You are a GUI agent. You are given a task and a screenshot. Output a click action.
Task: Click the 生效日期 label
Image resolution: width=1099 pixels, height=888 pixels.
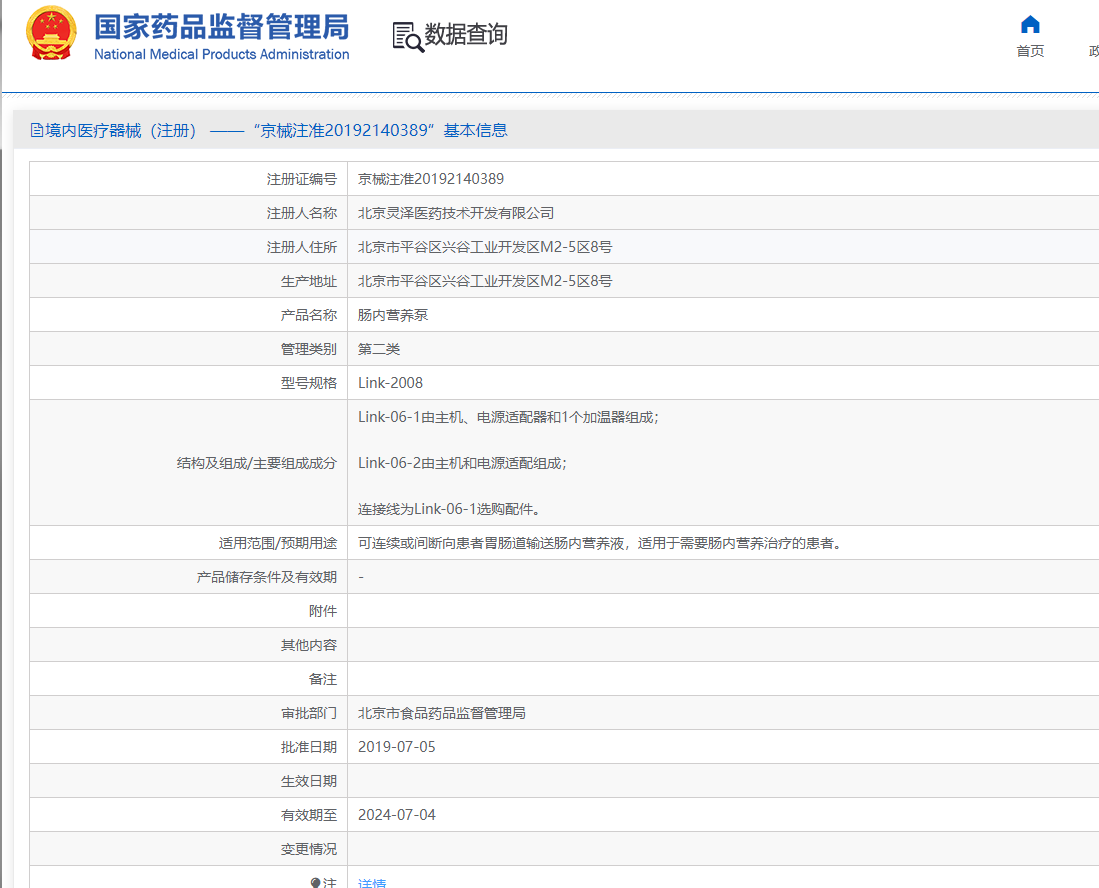coord(308,781)
